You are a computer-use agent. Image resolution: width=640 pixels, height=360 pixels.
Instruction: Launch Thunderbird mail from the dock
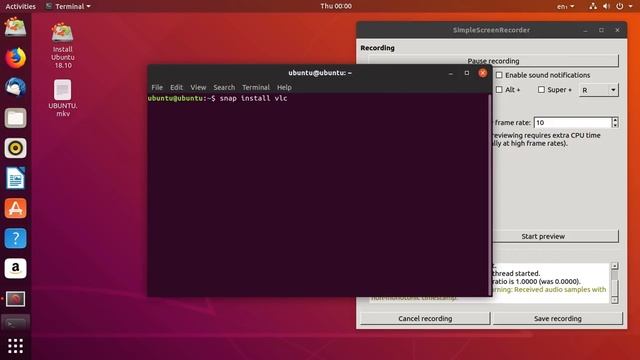click(x=16, y=87)
